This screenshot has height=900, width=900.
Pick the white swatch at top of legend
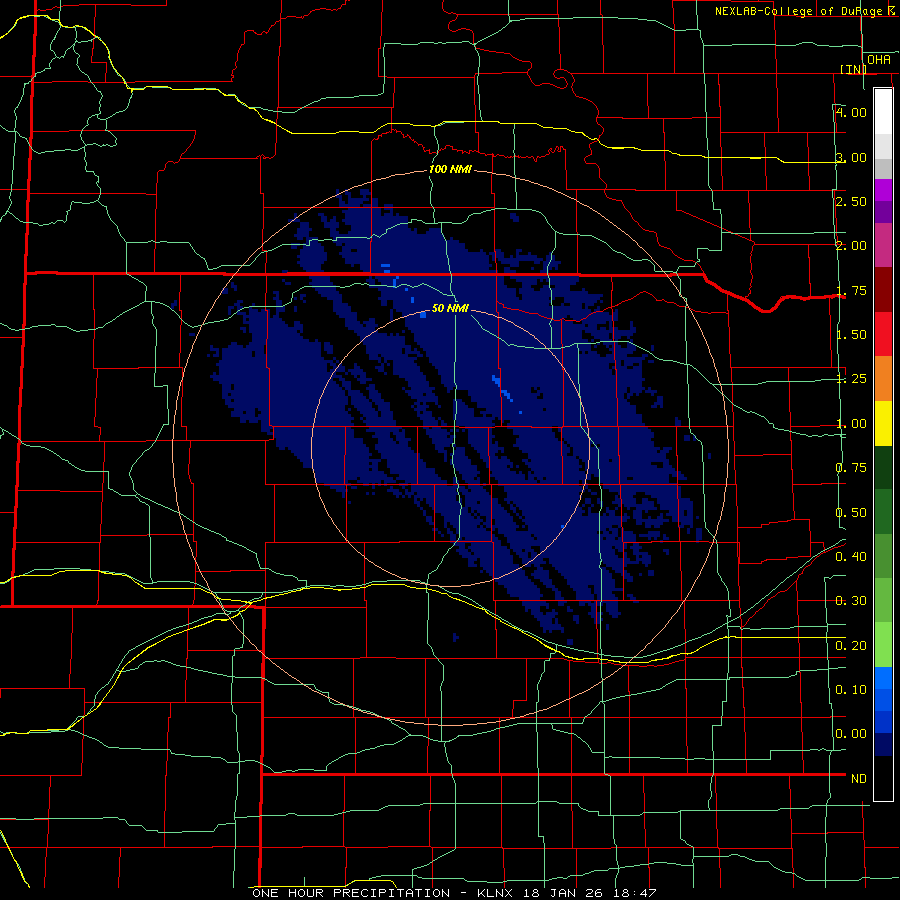(883, 112)
